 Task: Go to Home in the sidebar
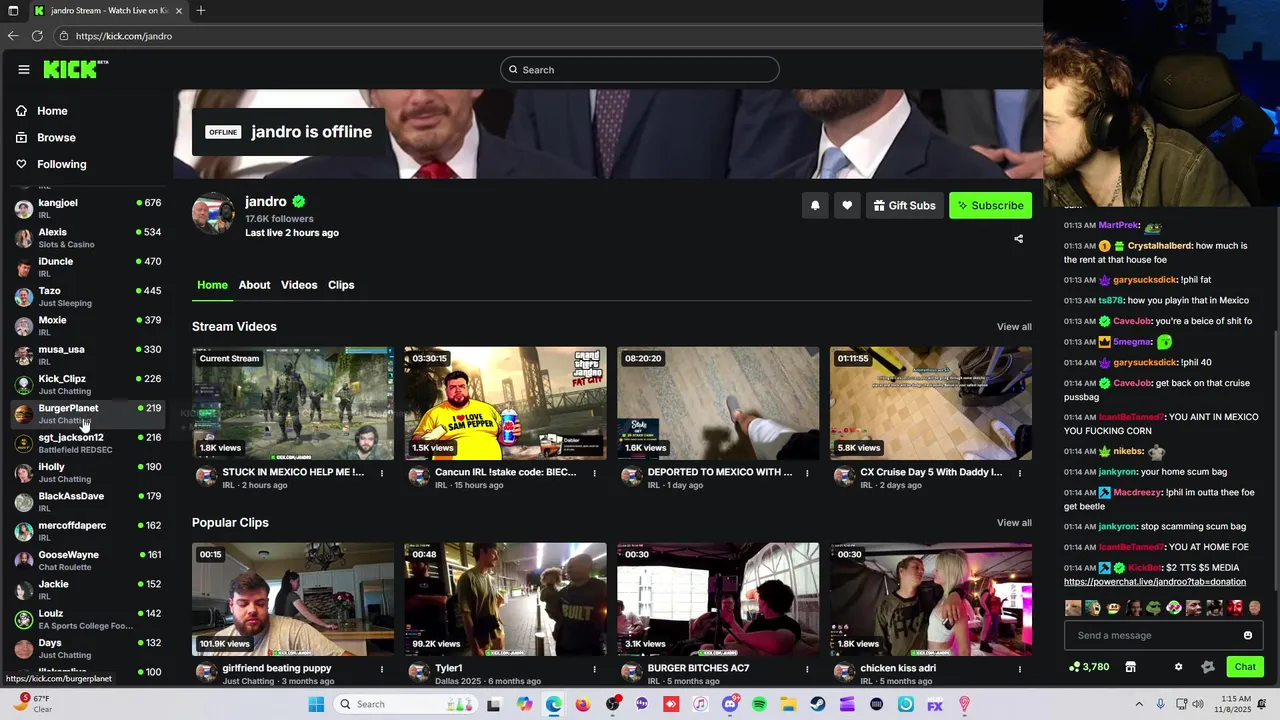pyautogui.click(x=52, y=111)
